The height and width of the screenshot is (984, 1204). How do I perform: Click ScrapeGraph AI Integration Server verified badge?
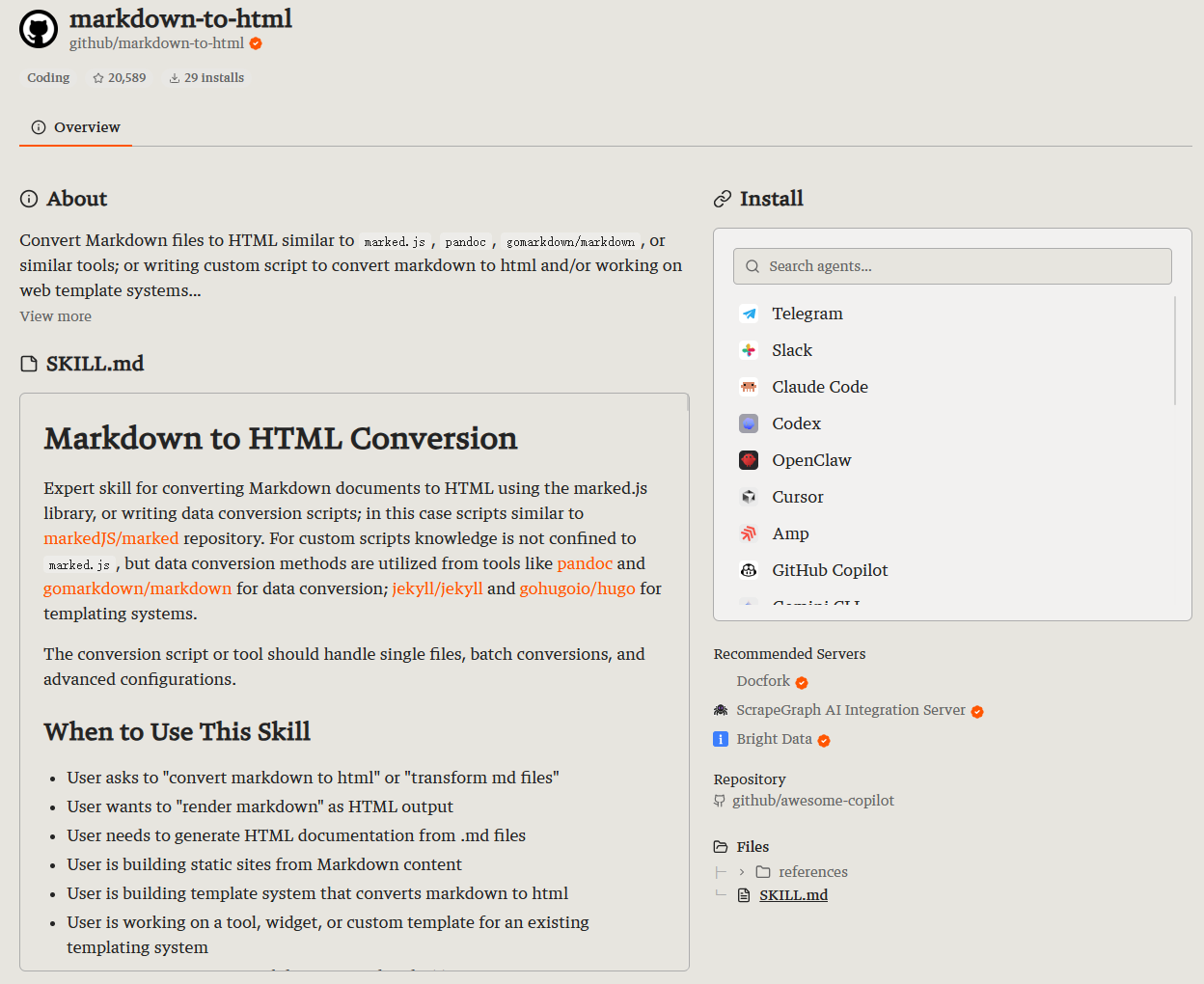(x=977, y=711)
